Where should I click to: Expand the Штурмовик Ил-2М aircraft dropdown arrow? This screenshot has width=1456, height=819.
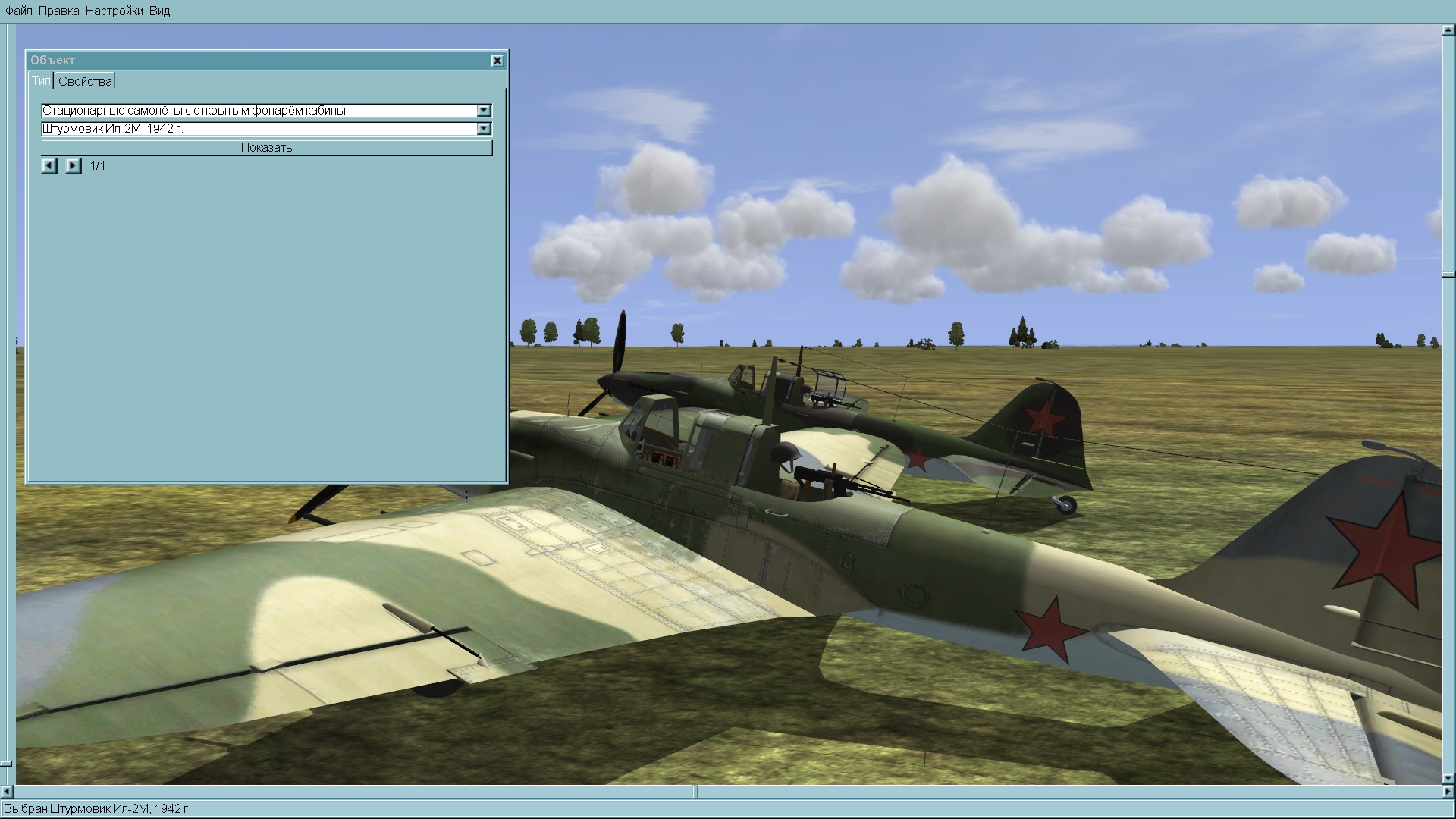484,129
